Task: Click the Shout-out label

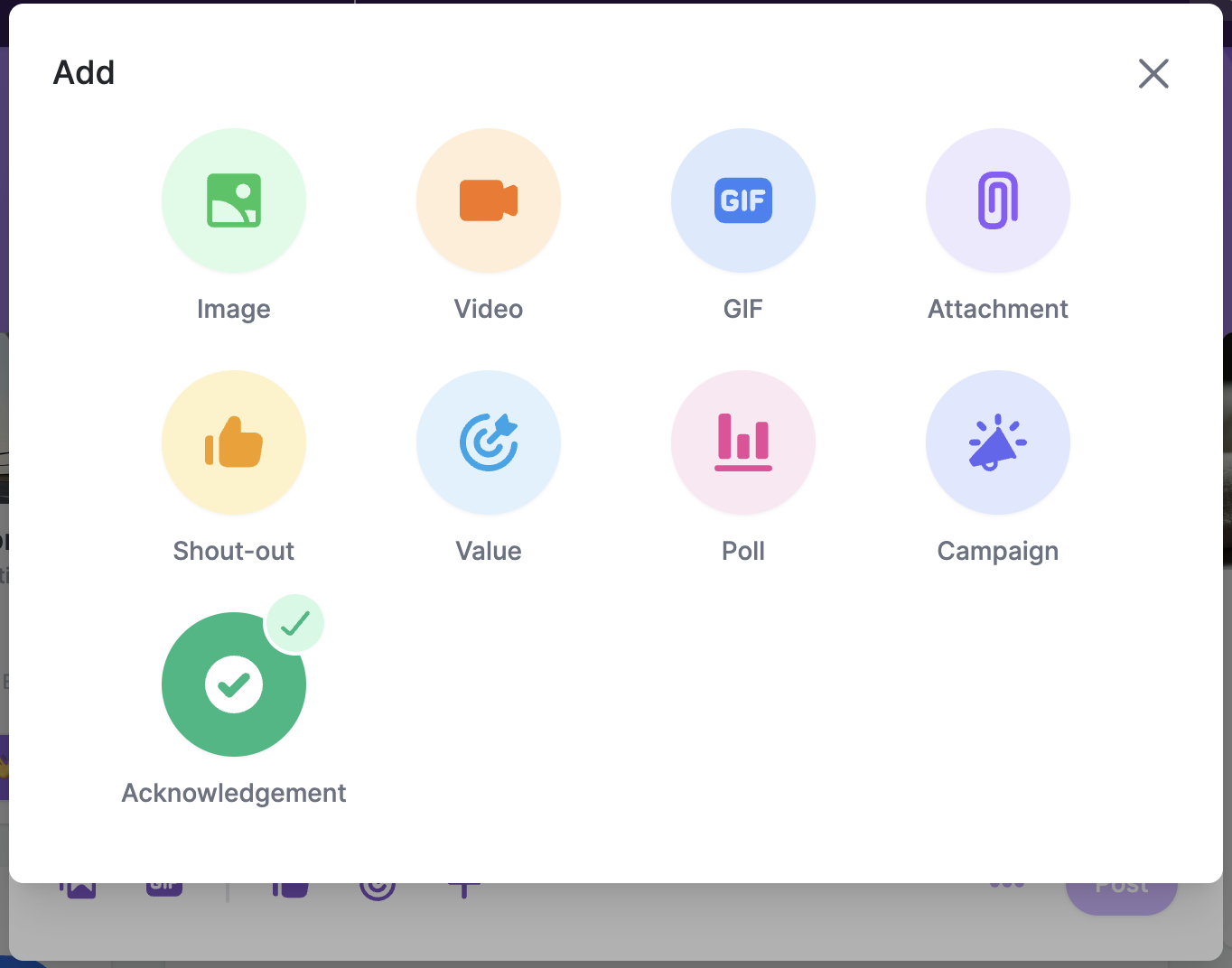Action: (234, 551)
